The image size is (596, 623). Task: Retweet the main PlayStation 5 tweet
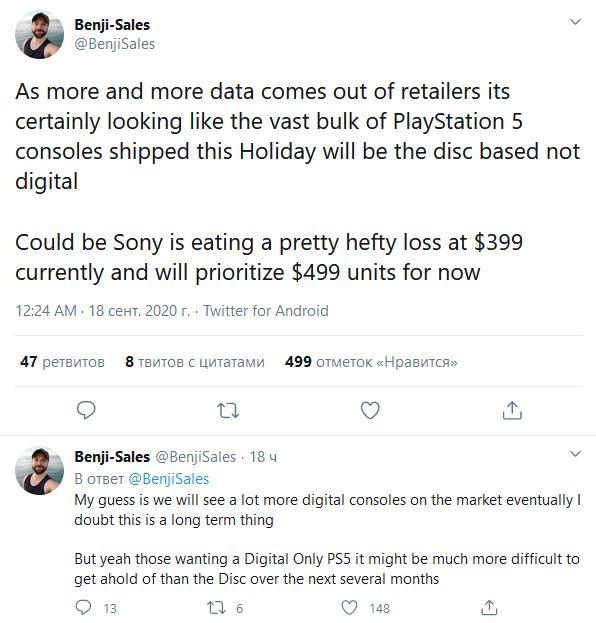228,410
